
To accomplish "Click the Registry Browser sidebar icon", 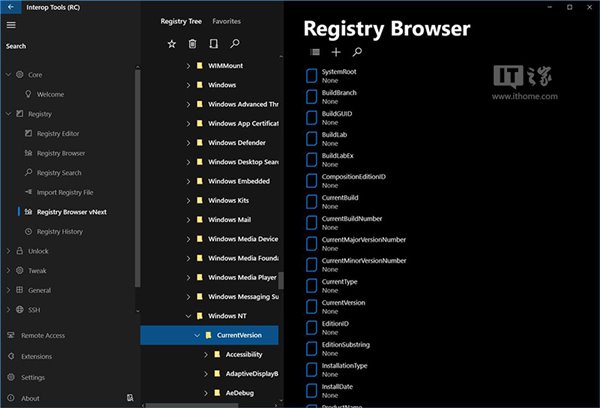I will click(x=28, y=153).
